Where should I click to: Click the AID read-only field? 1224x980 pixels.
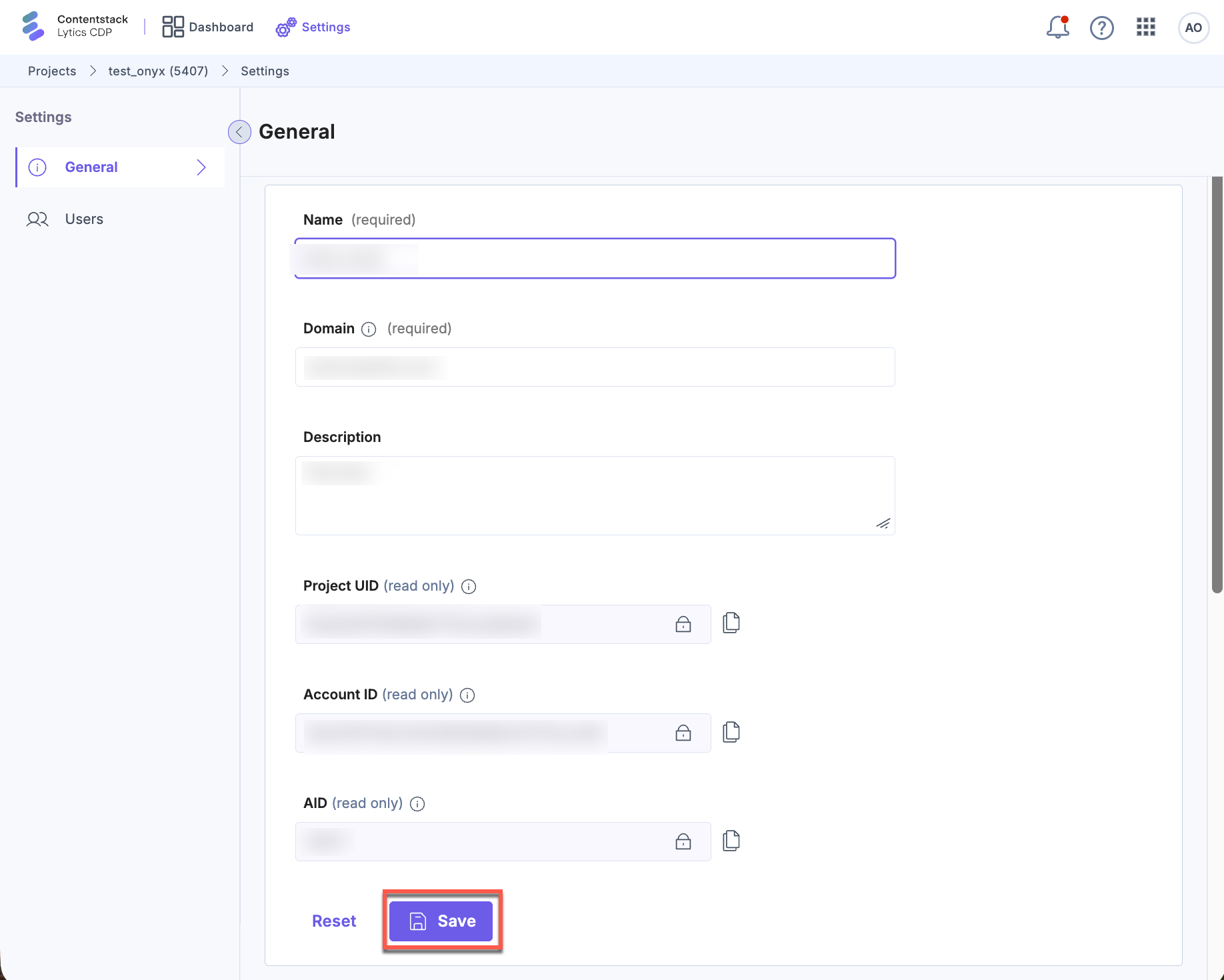[503, 841]
